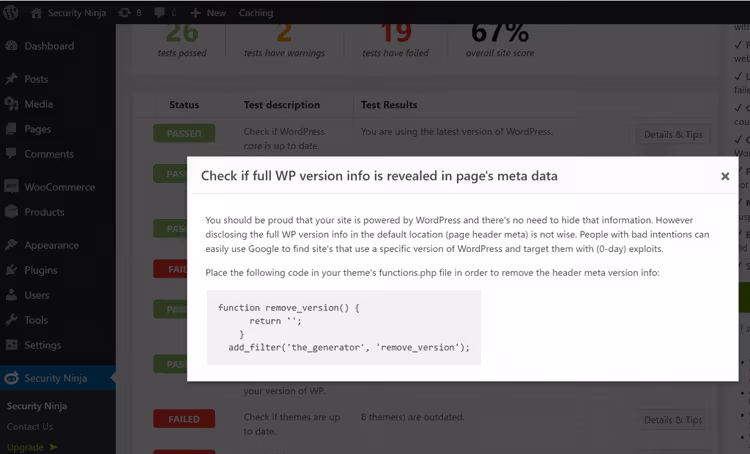The height and width of the screenshot is (454, 750).
Task: Click the Tools wrench icon
Action: tap(11, 320)
